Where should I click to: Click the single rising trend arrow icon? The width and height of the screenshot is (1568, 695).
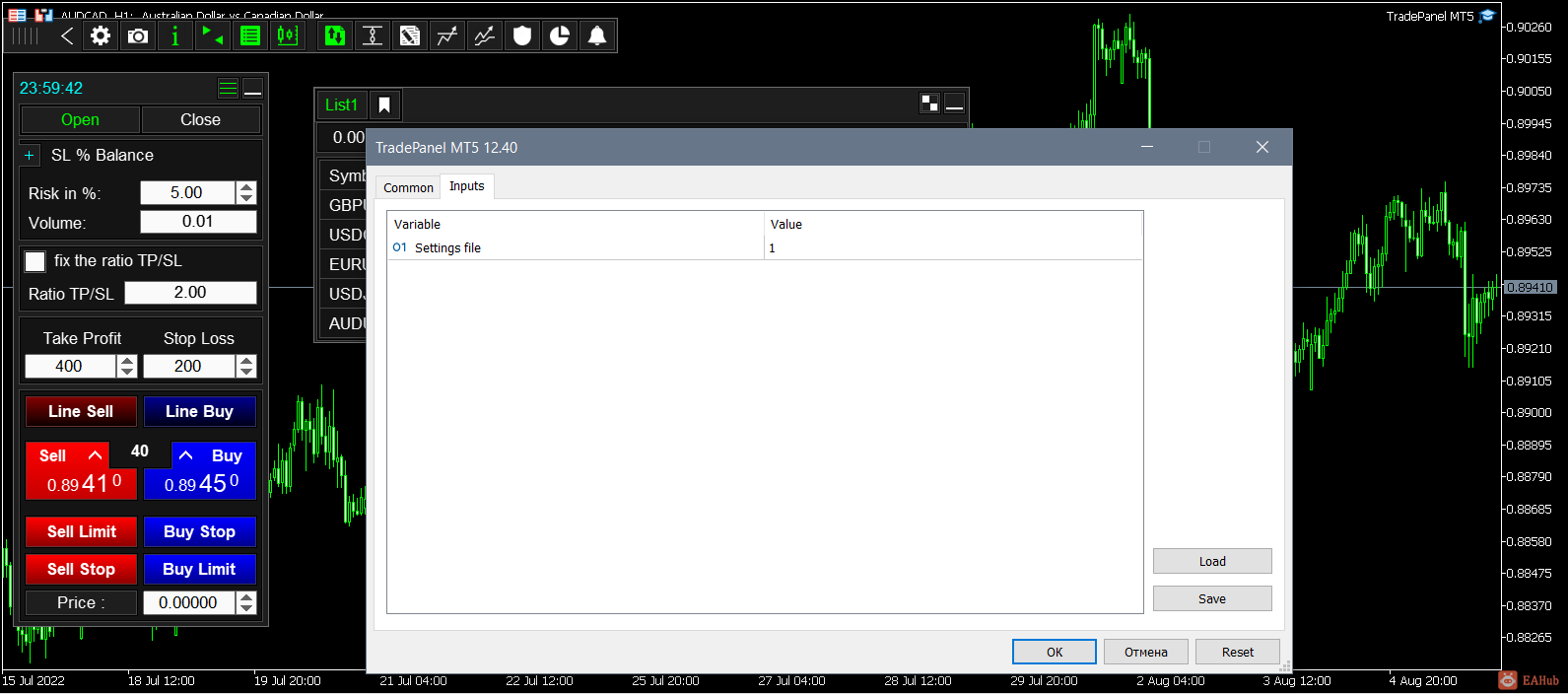[x=447, y=36]
